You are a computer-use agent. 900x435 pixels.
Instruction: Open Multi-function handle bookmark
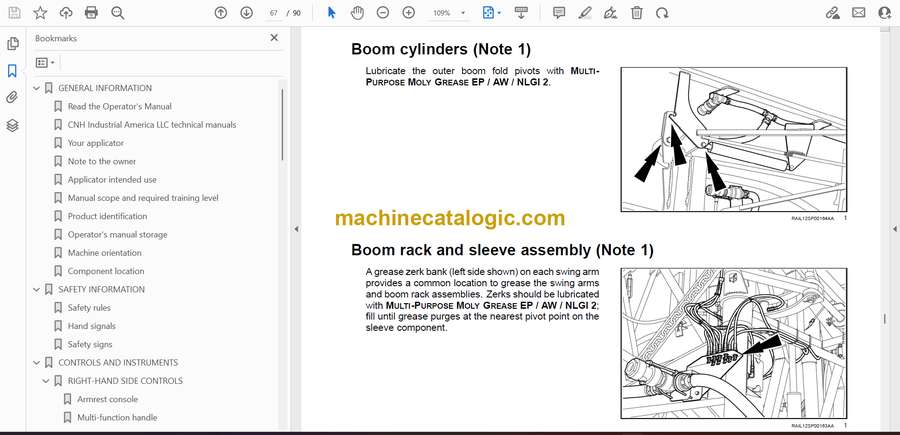[117, 418]
